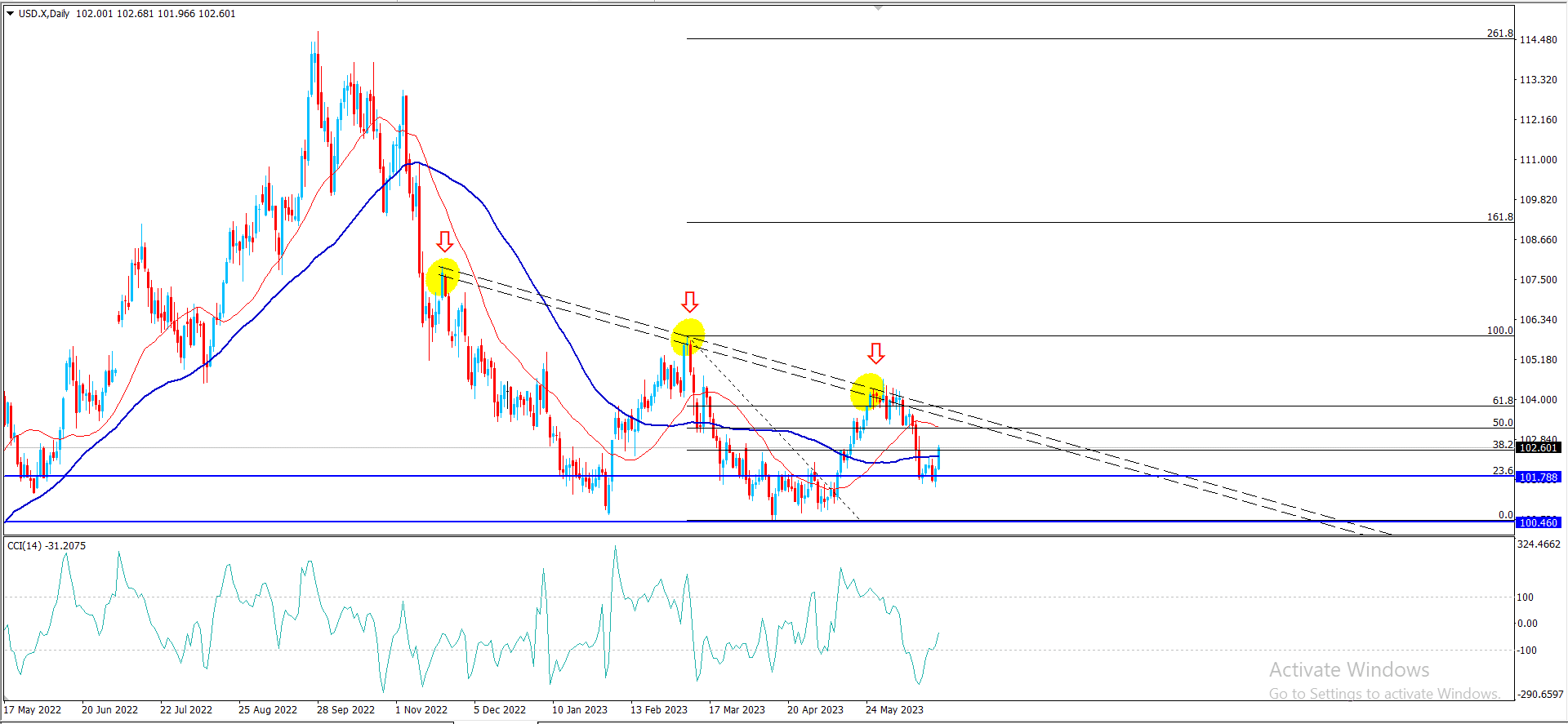
Task: Select the 161.8 Fibonacci level label
Action: click(x=1499, y=217)
